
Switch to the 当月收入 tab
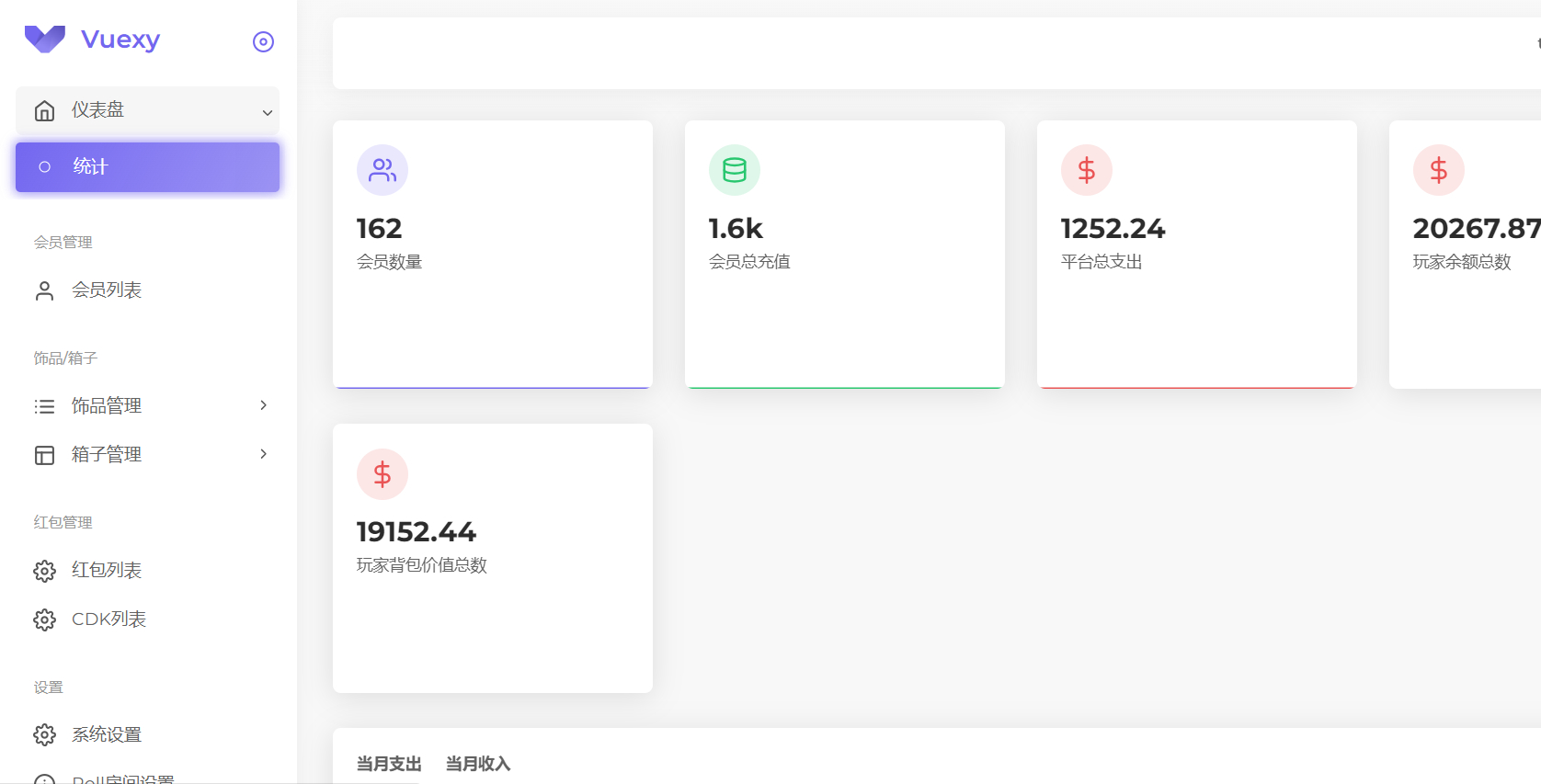(x=477, y=764)
